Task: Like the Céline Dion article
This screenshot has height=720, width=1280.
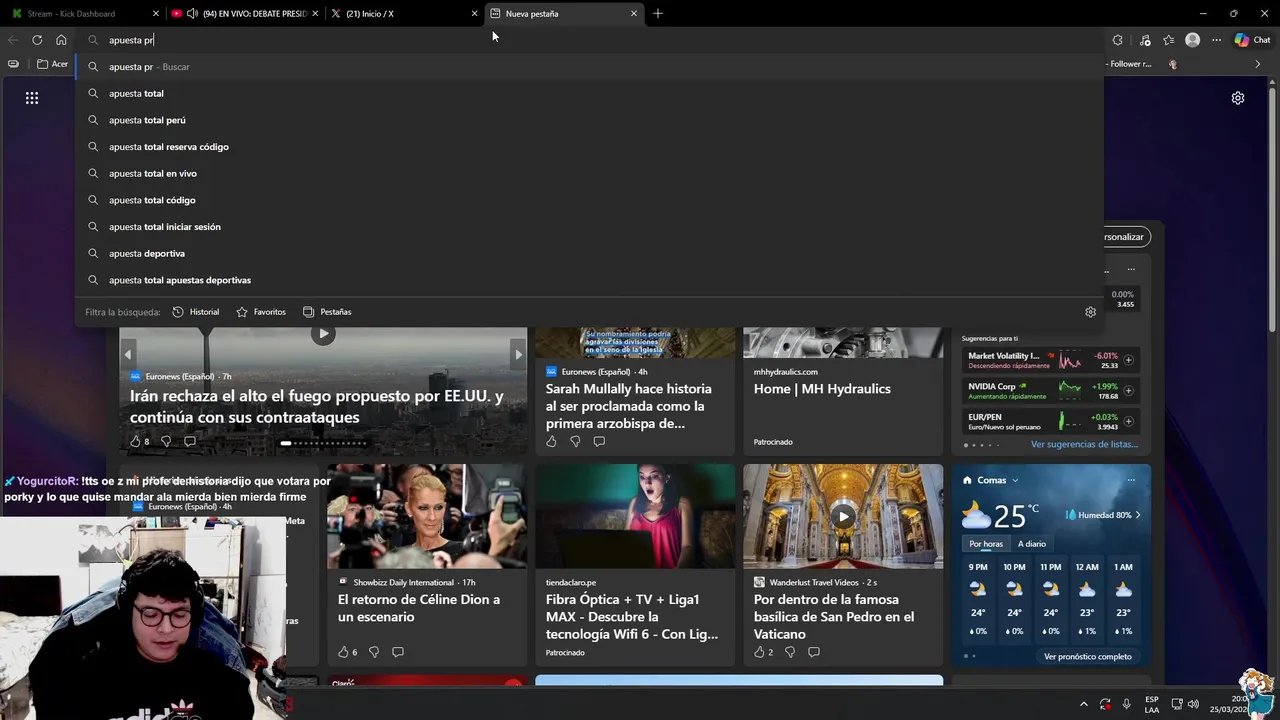Action: point(343,652)
